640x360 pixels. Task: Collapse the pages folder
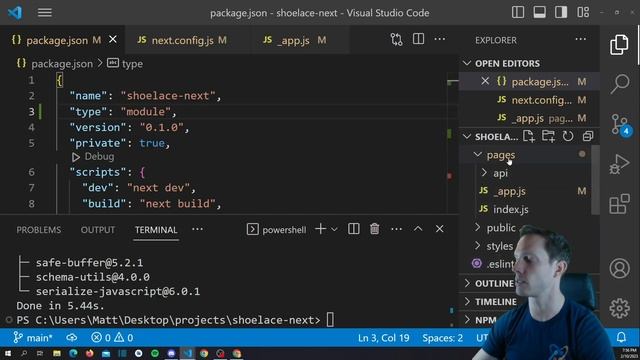point(501,155)
